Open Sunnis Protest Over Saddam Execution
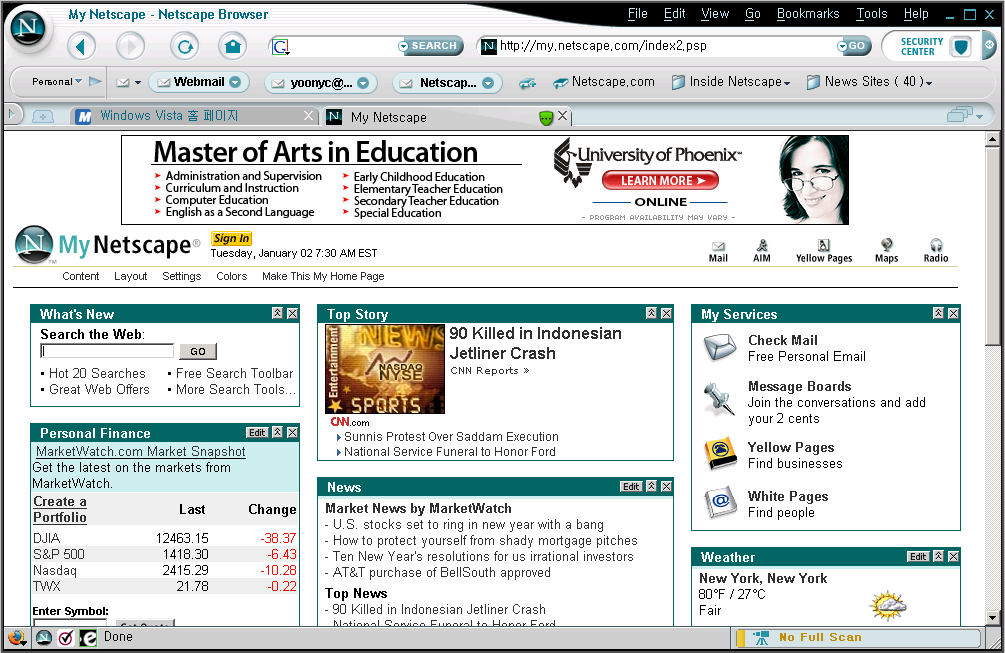This screenshot has width=1005, height=653. click(451, 436)
